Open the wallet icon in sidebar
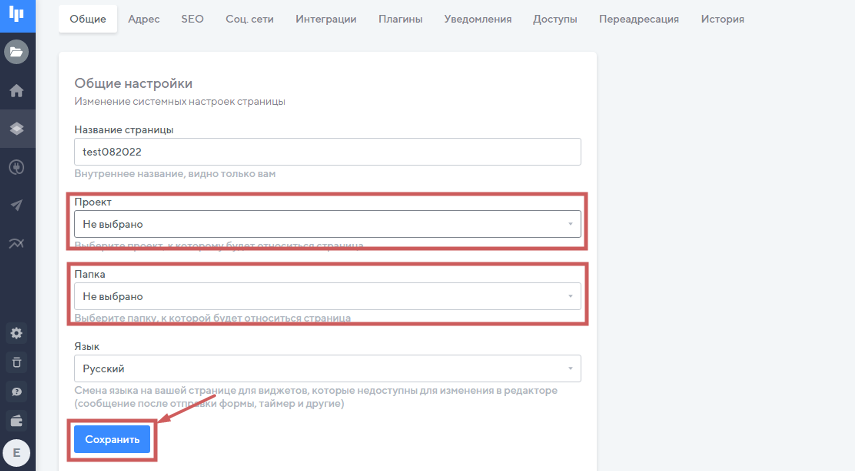The height and width of the screenshot is (471, 855). [16, 419]
